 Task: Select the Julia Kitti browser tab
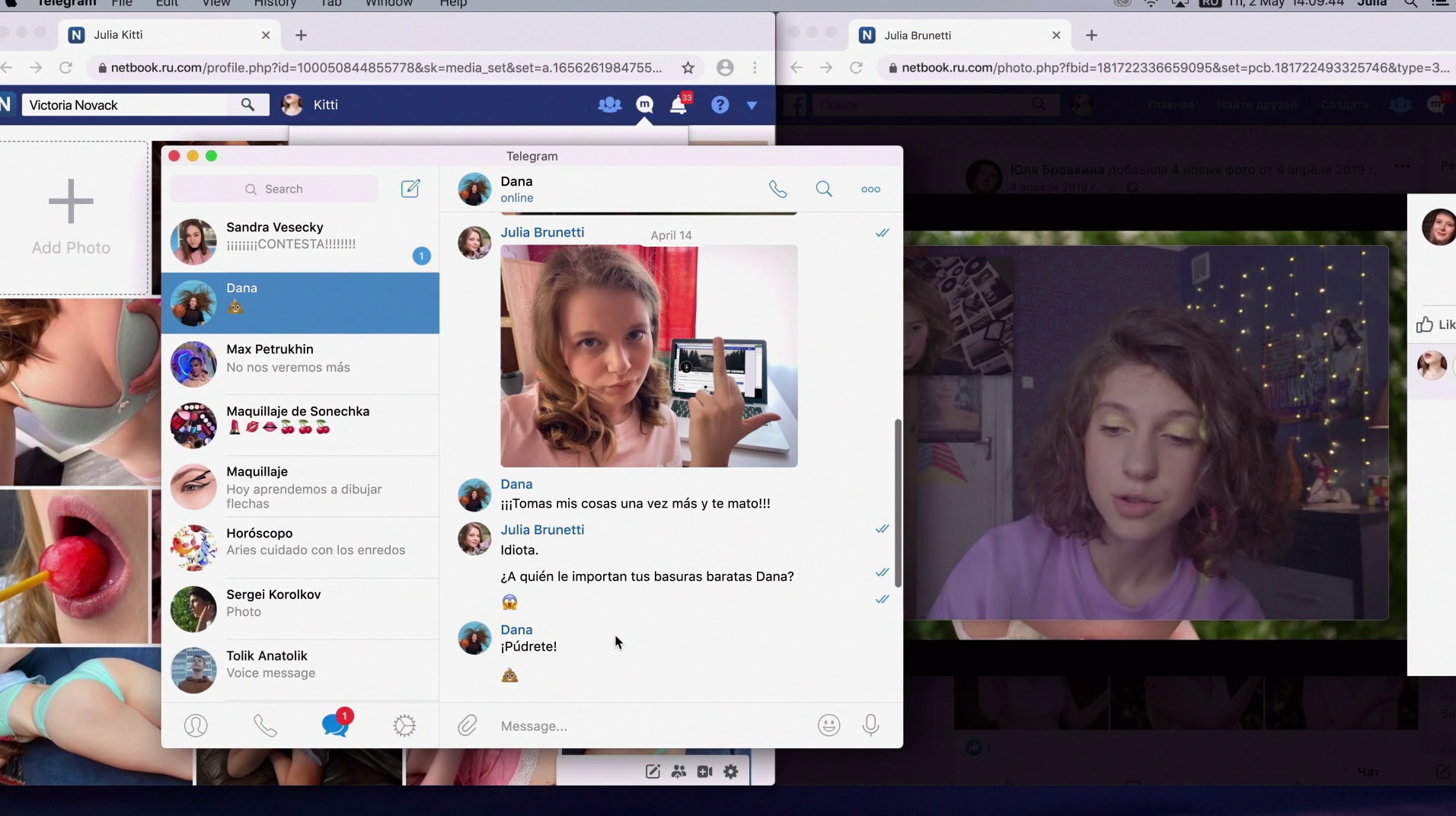(170, 35)
